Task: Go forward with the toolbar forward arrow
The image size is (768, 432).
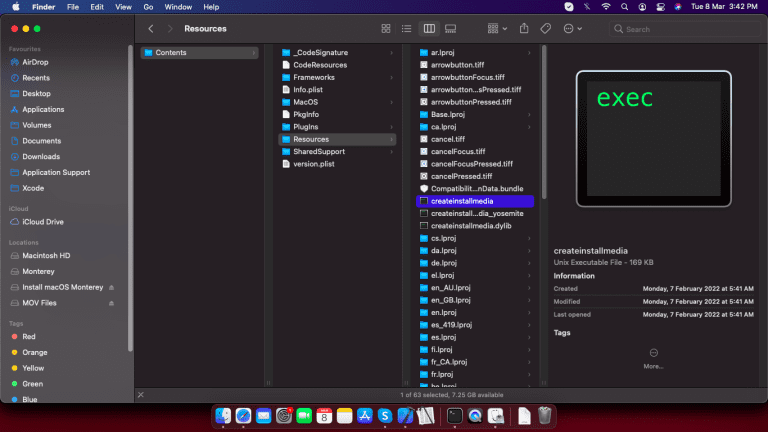Action: pos(170,29)
